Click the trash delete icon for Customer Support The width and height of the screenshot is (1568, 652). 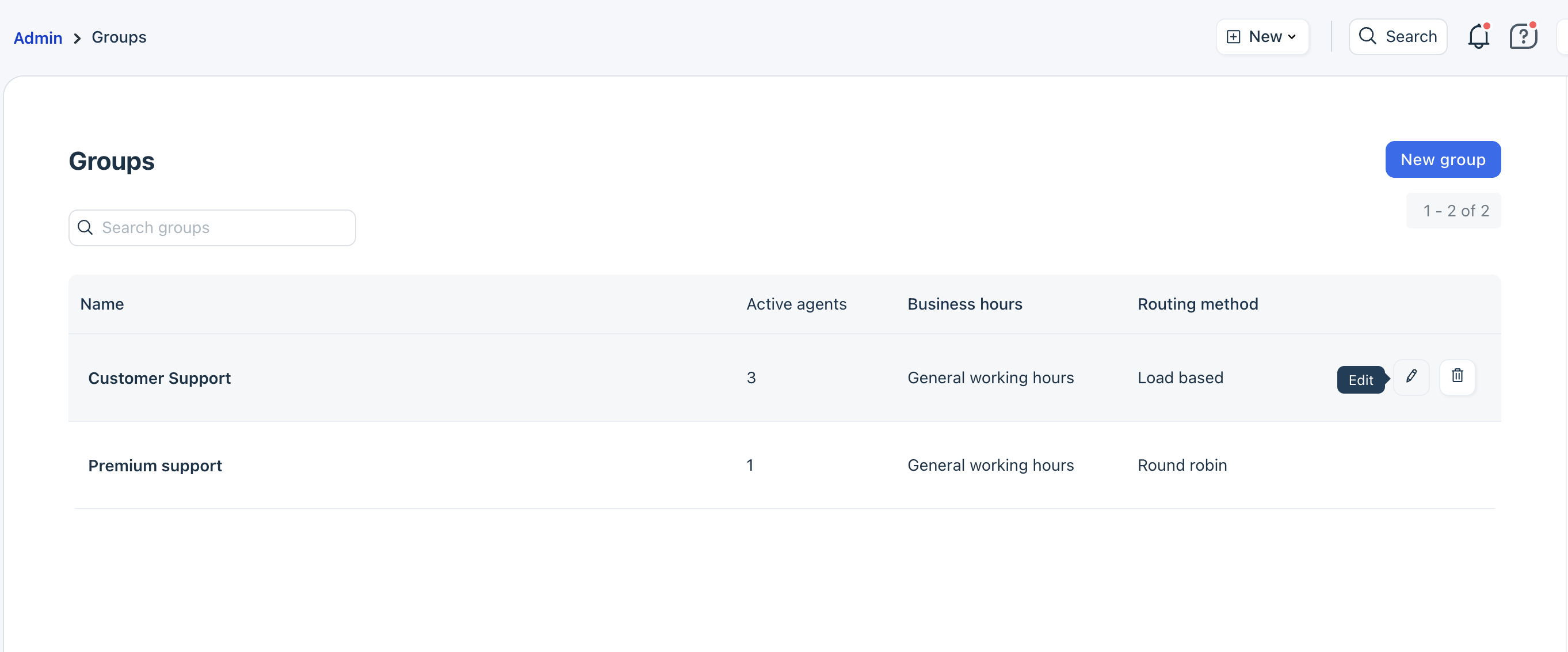coord(1456,377)
